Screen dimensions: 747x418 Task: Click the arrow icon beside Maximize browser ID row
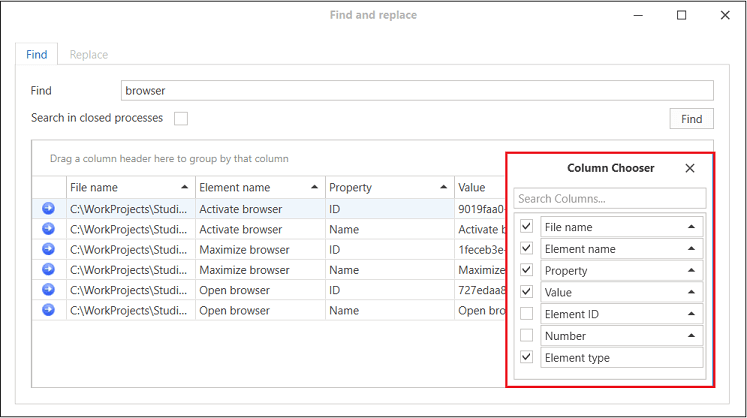point(49,250)
